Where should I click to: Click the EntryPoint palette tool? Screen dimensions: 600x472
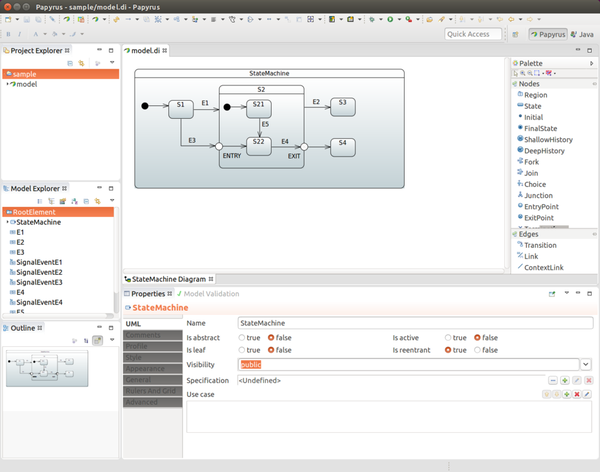pos(542,206)
